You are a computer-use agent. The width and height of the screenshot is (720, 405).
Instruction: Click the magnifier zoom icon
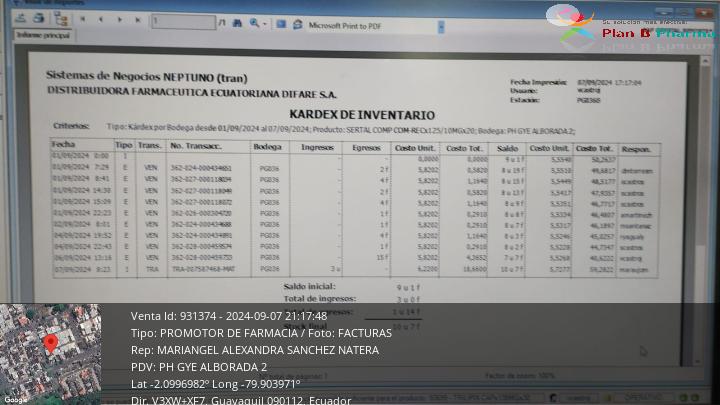(254, 23)
